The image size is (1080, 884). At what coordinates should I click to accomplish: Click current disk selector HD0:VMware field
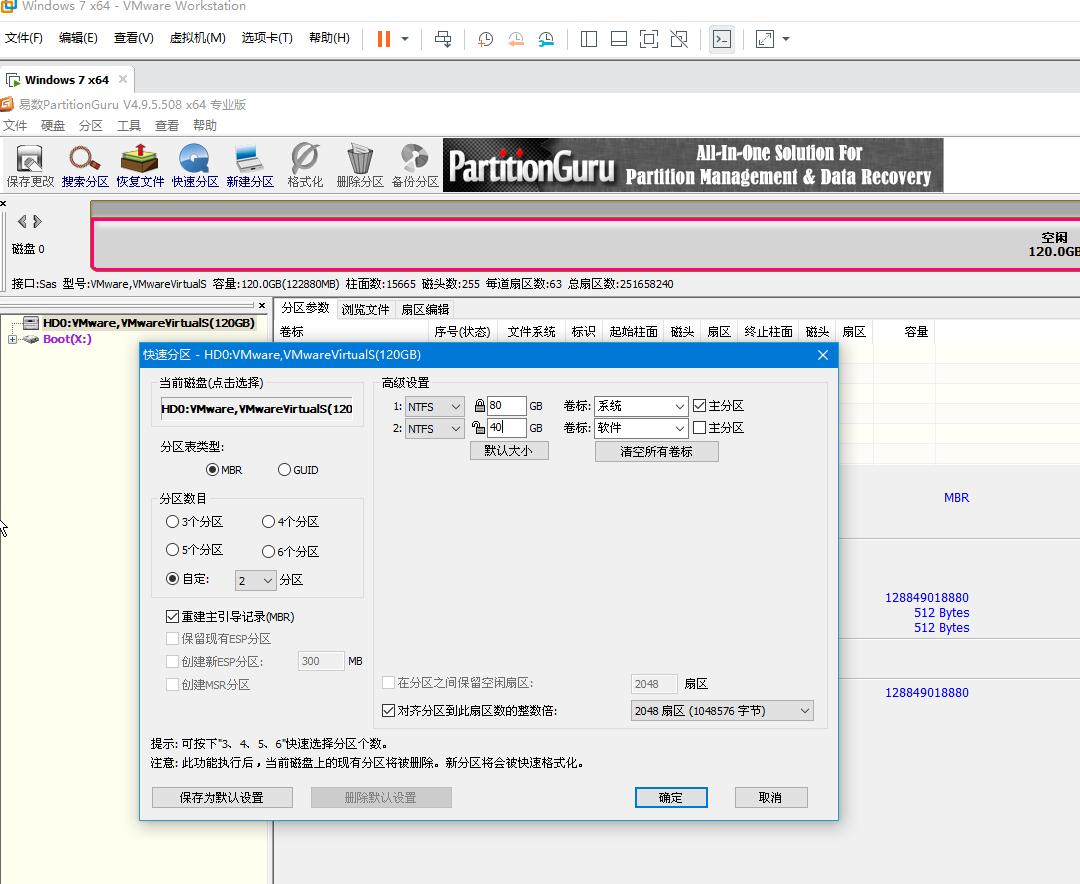coord(257,409)
